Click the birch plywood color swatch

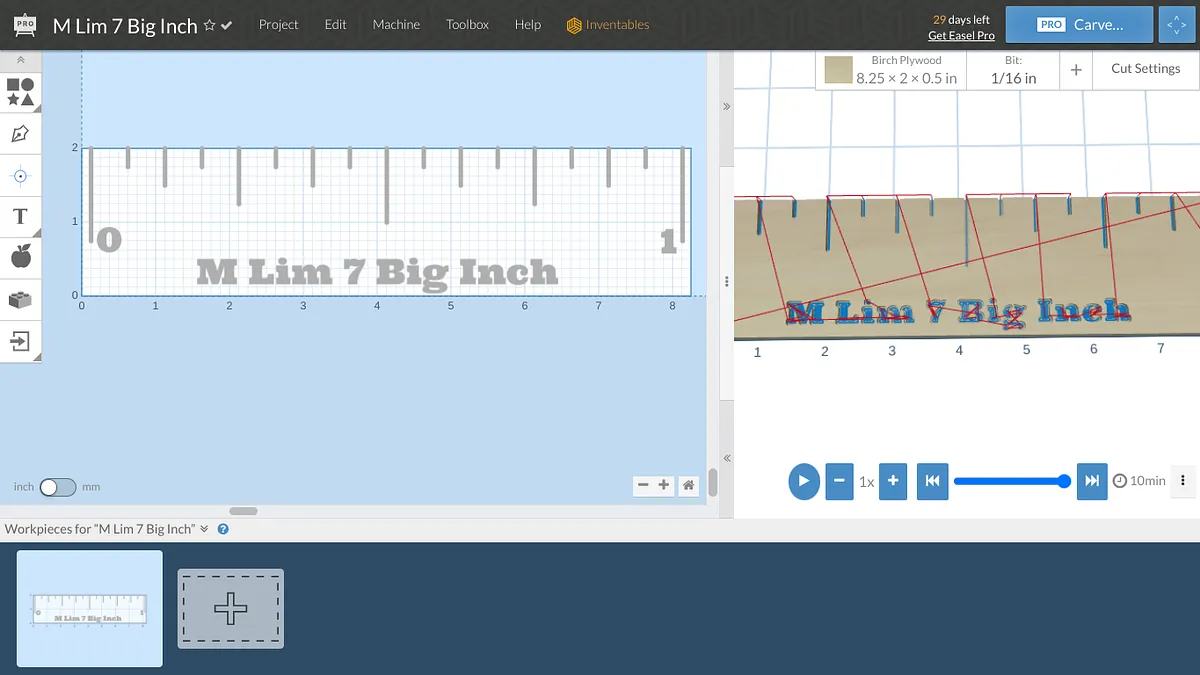[x=838, y=70]
